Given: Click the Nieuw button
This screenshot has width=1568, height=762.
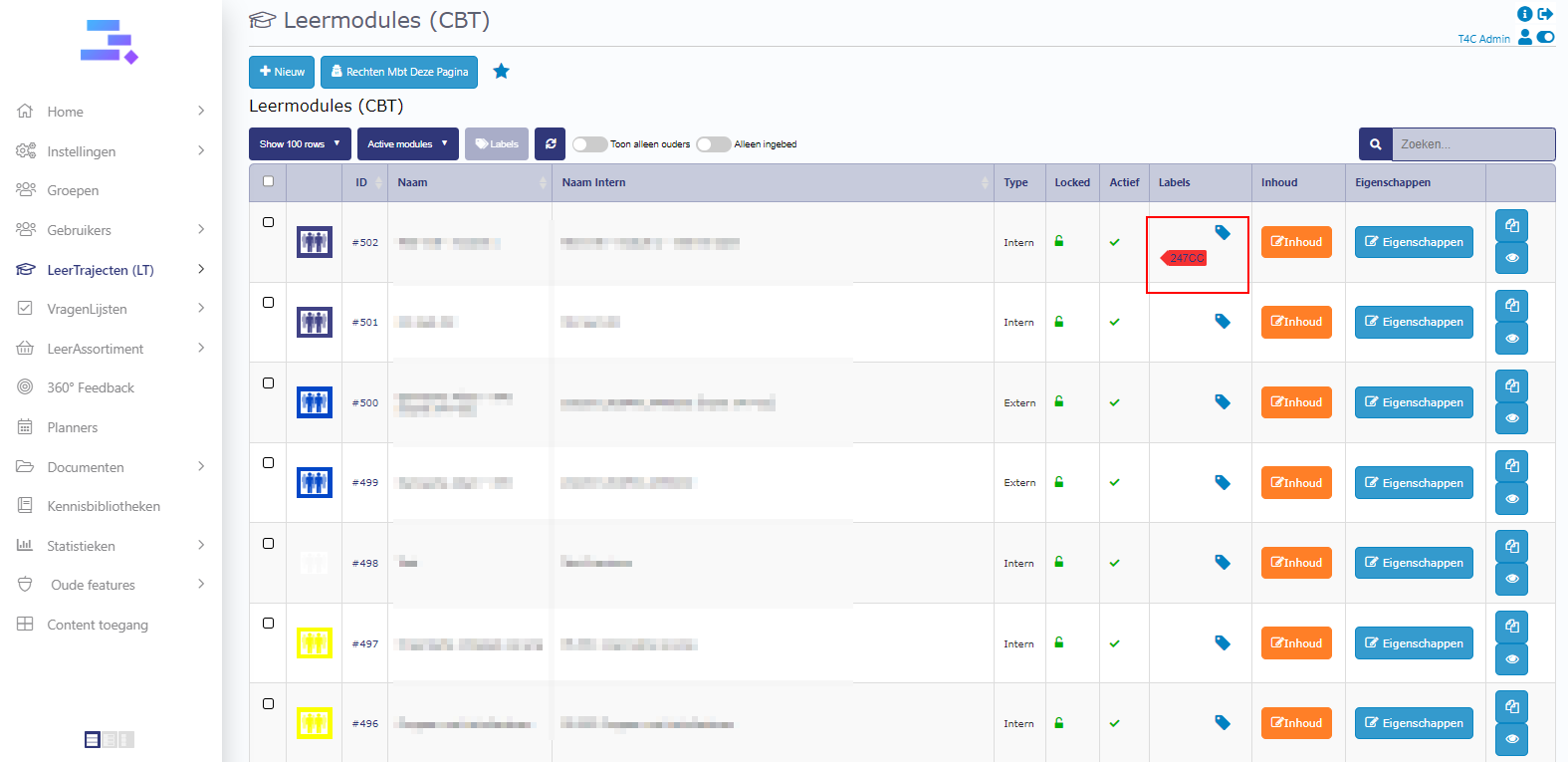Looking at the screenshot, I should [282, 72].
